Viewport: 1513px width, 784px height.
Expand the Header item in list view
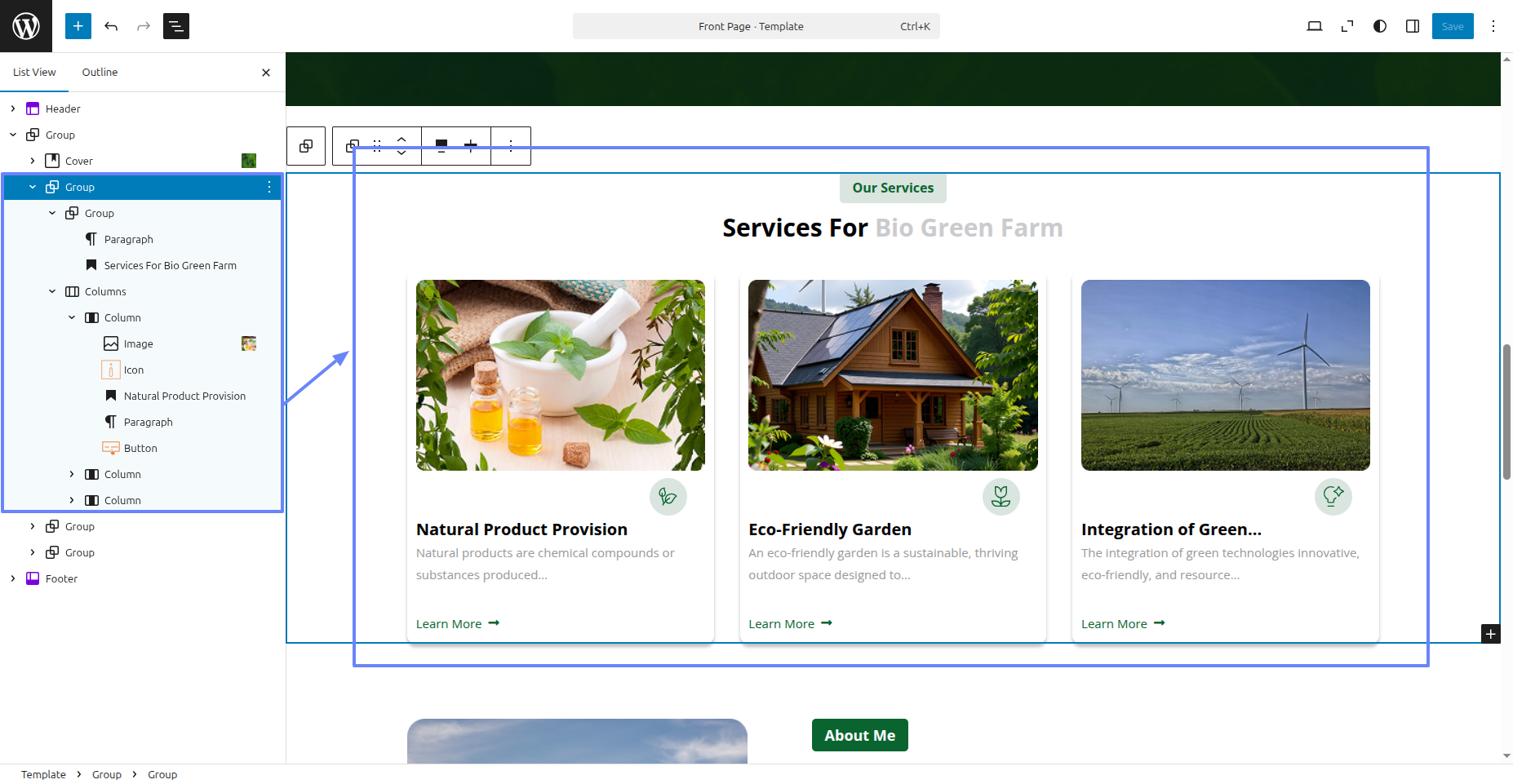[x=13, y=109]
